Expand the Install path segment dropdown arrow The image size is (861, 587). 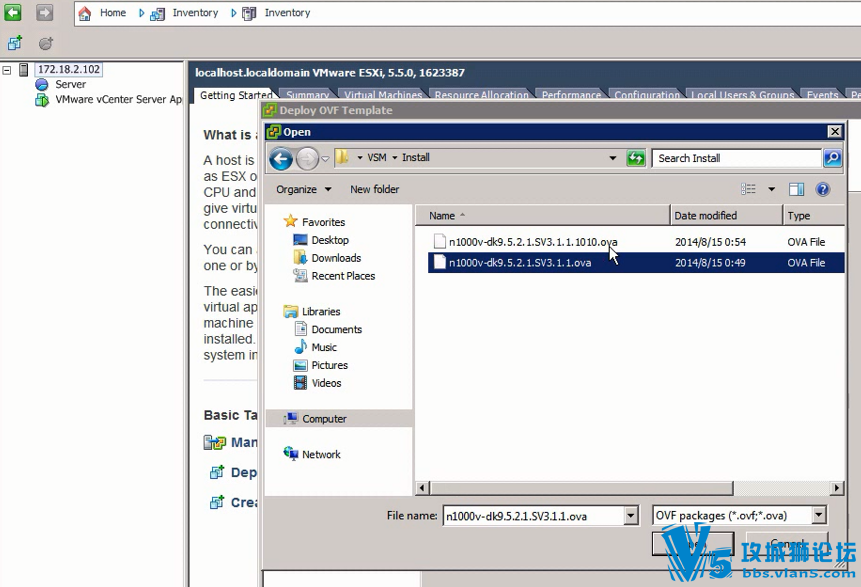coord(395,158)
